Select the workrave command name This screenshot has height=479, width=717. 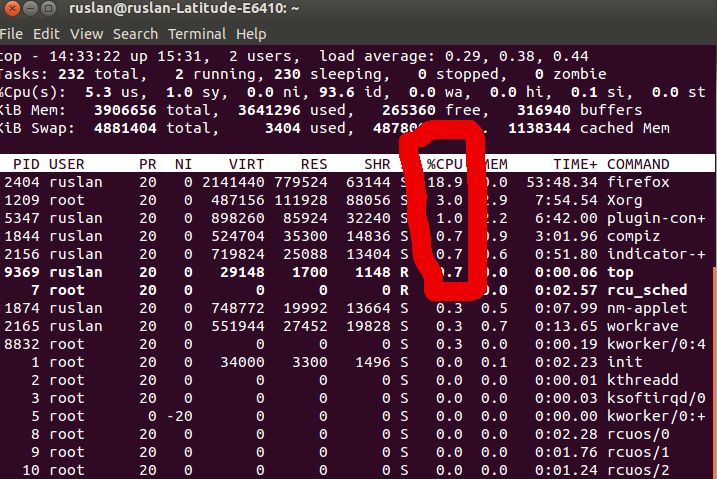643,326
